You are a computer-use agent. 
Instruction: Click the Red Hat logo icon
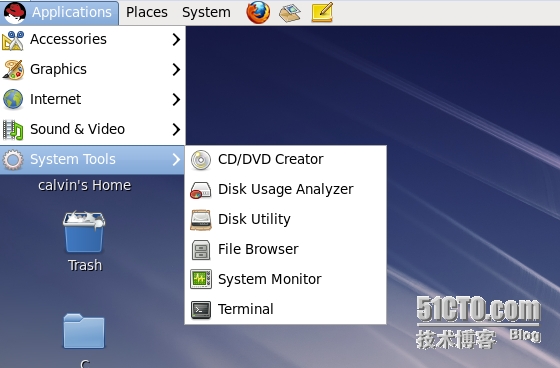(x=14, y=13)
